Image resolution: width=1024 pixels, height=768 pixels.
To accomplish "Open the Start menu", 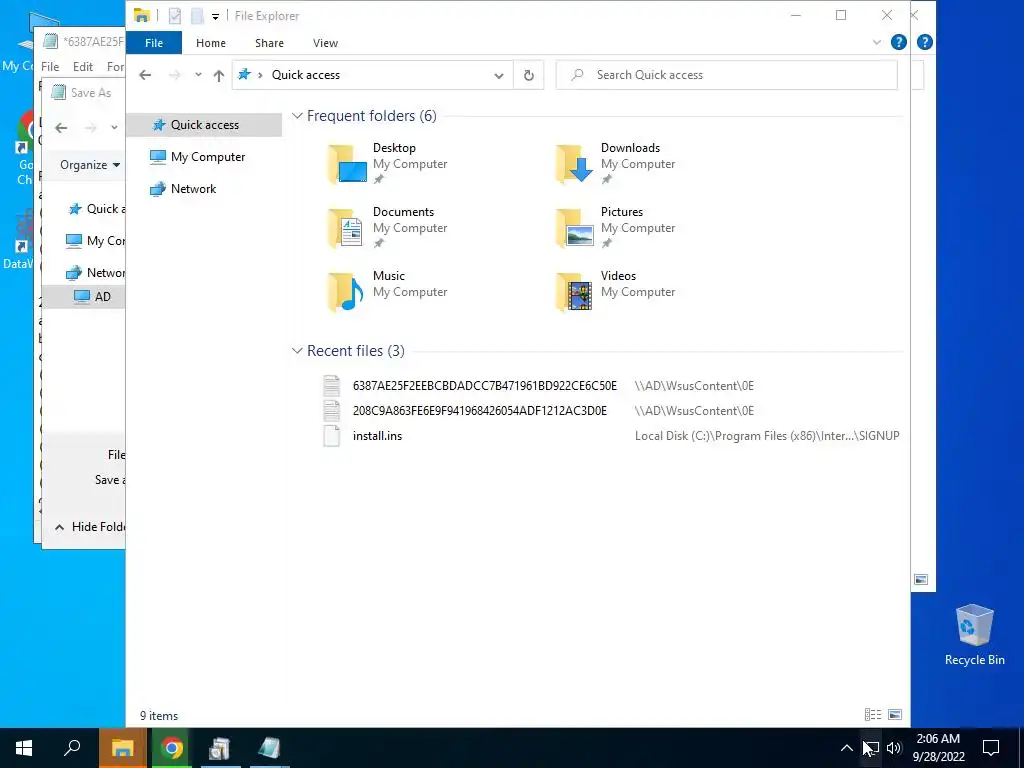I will (24, 748).
